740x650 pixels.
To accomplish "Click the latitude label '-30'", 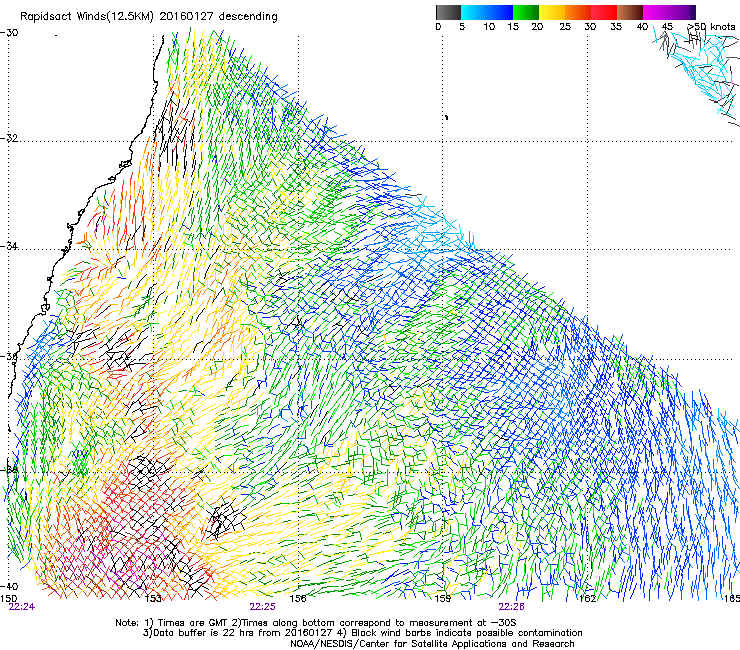I will tap(9, 33).
